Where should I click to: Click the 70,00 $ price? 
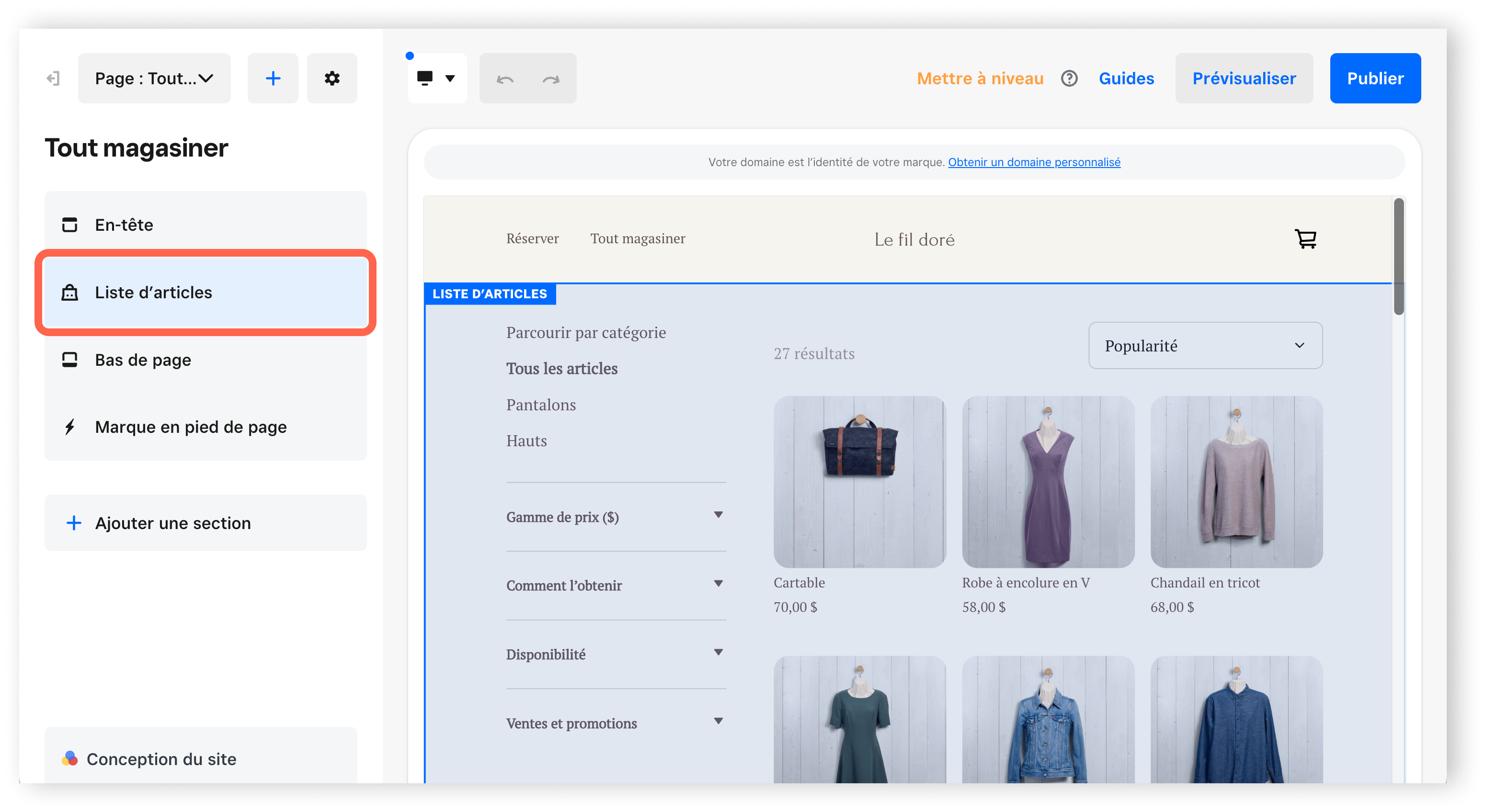tap(795, 607)
